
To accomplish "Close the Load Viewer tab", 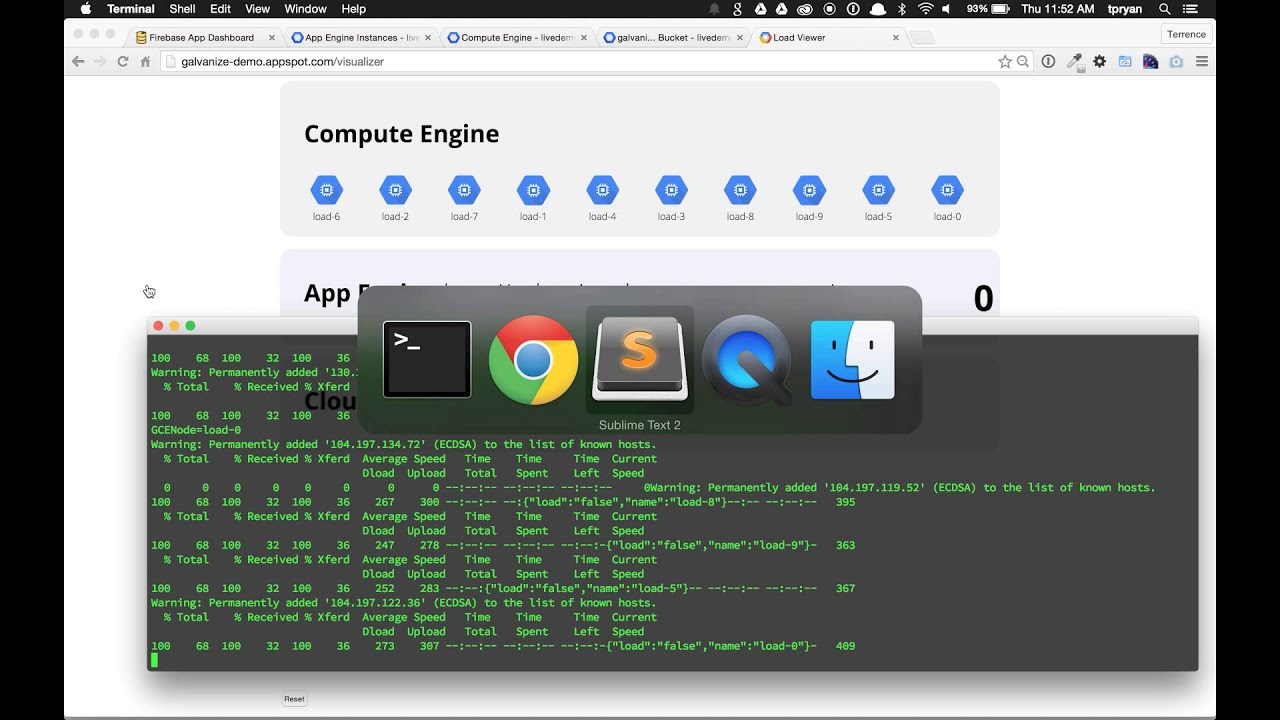I will [x=895, y=37].
